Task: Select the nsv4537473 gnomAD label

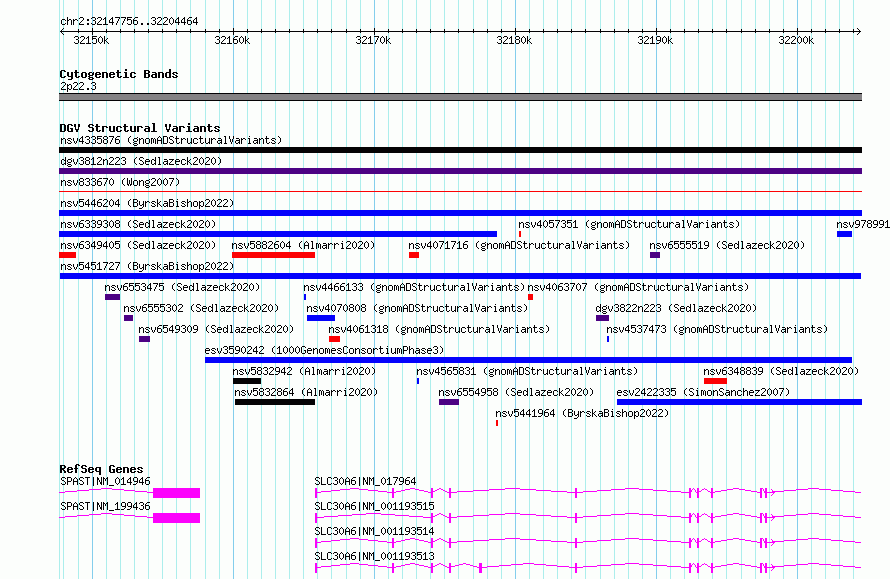Action: (x=717, y=329)
